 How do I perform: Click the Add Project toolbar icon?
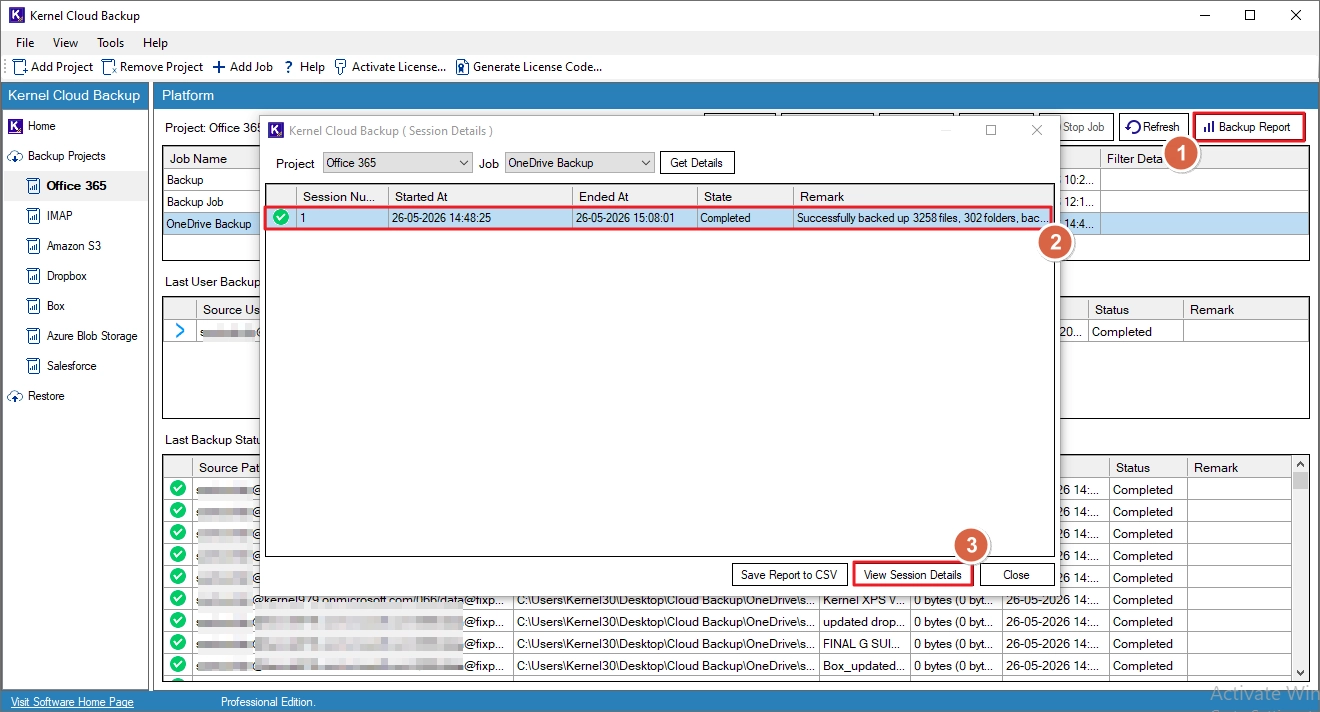pos(20,67)
